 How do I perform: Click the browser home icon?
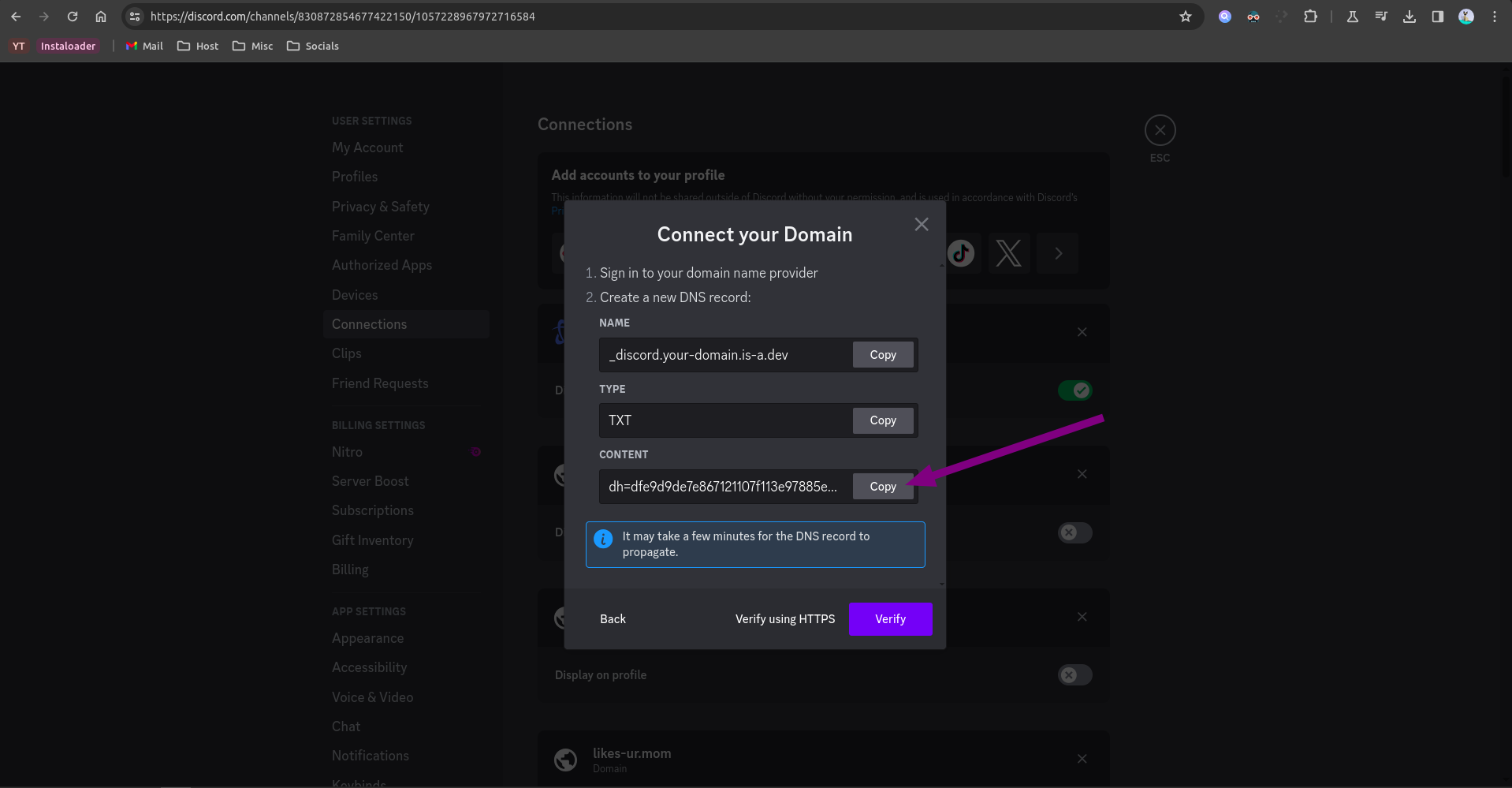tap(101, 17)
